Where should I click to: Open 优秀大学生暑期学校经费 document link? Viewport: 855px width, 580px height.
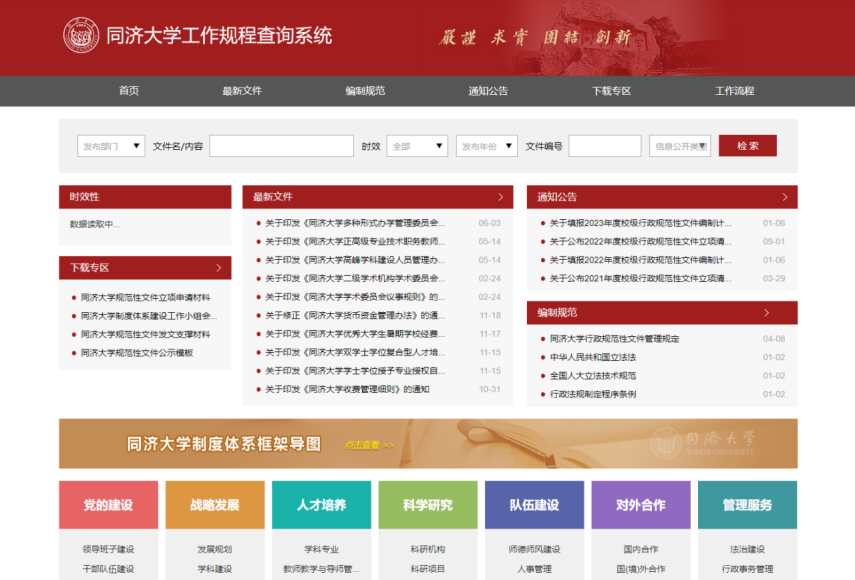[x=355, y=335]
